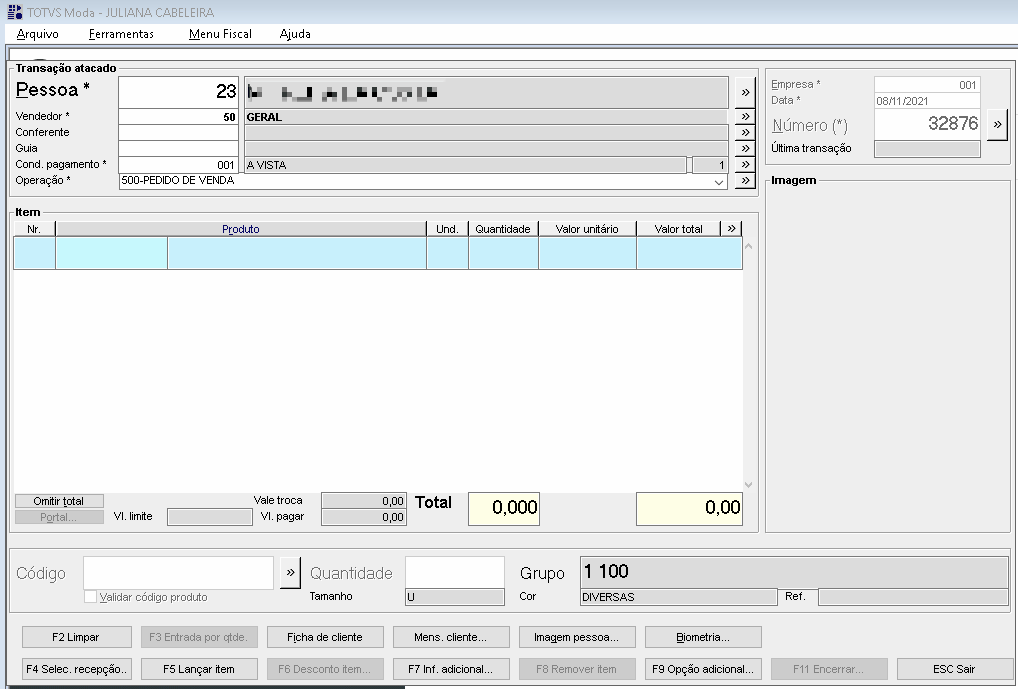Viewport: 1018px width, 689px height.
Task: Expand the Operação 500-PEDIDO DE VENDA dropdown
Action: (x=719, y=182)
